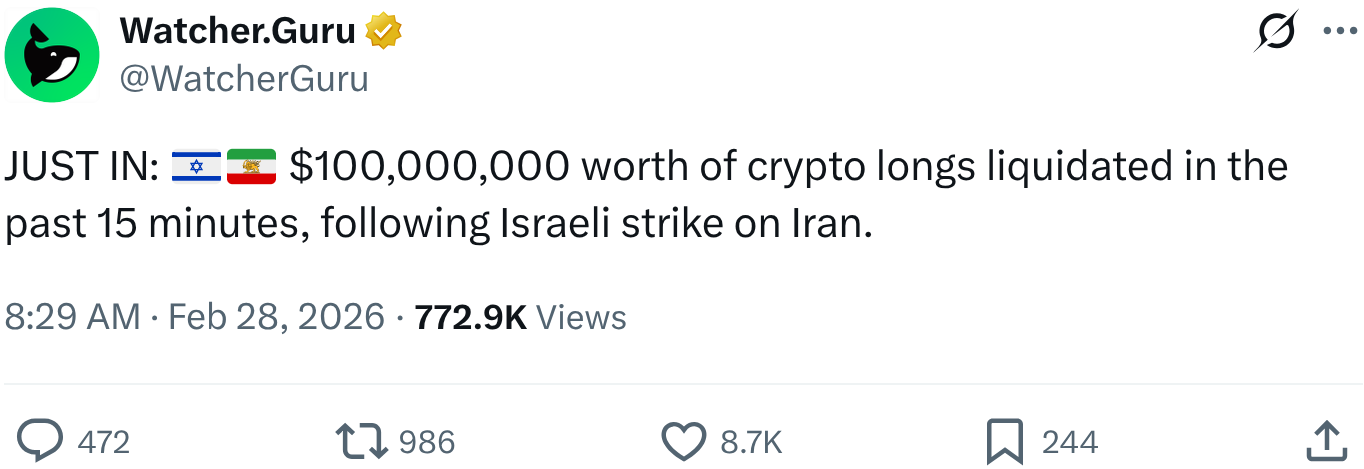
Task: Click the 772.9K Views count
Action: tap(520, 317)
